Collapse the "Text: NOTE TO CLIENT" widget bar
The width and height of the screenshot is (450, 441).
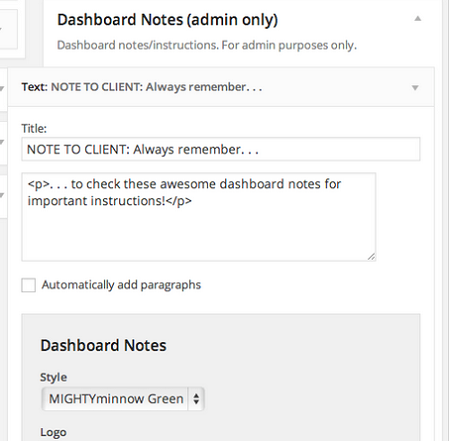pos(221,87)
